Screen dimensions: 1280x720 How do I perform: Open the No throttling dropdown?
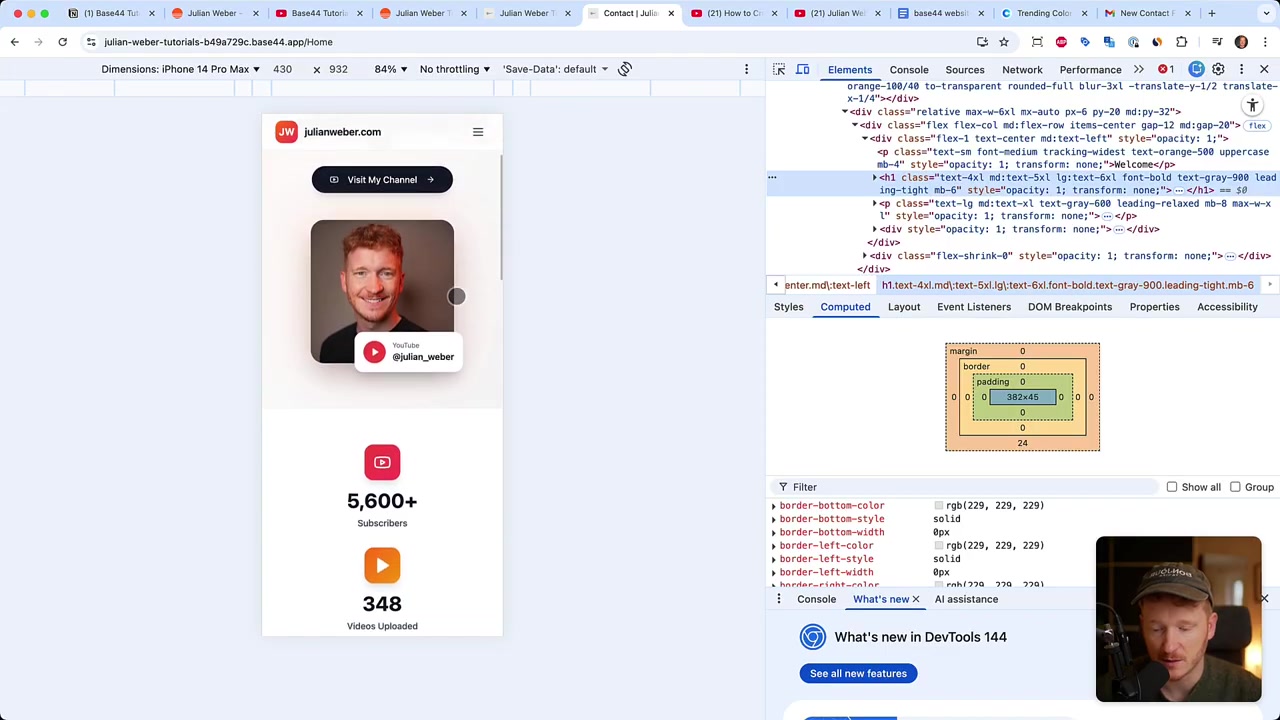pos(455,69)
